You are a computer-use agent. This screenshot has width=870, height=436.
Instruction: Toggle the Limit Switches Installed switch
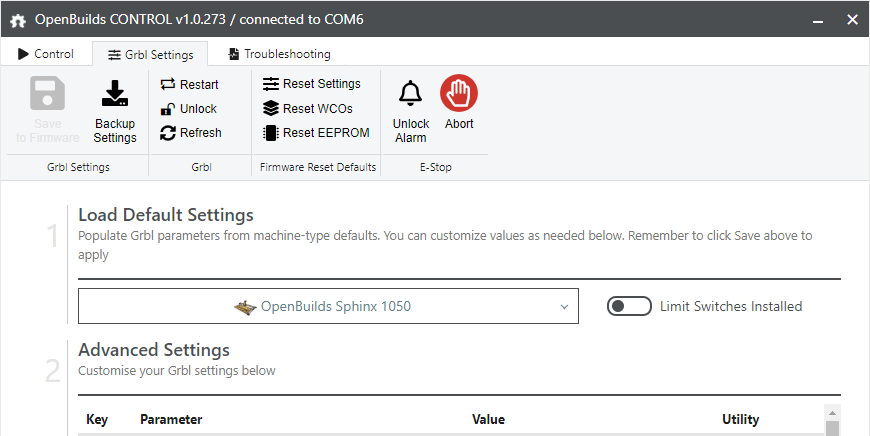(629, 306)
